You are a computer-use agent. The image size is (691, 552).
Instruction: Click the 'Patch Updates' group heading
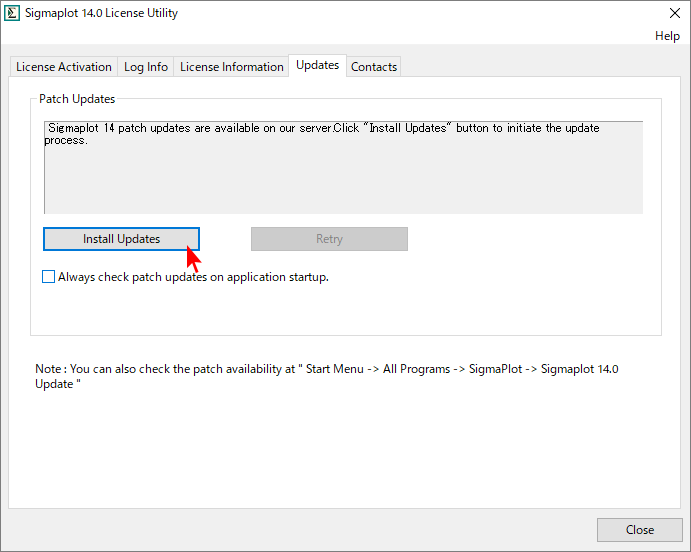coord(77,99)
